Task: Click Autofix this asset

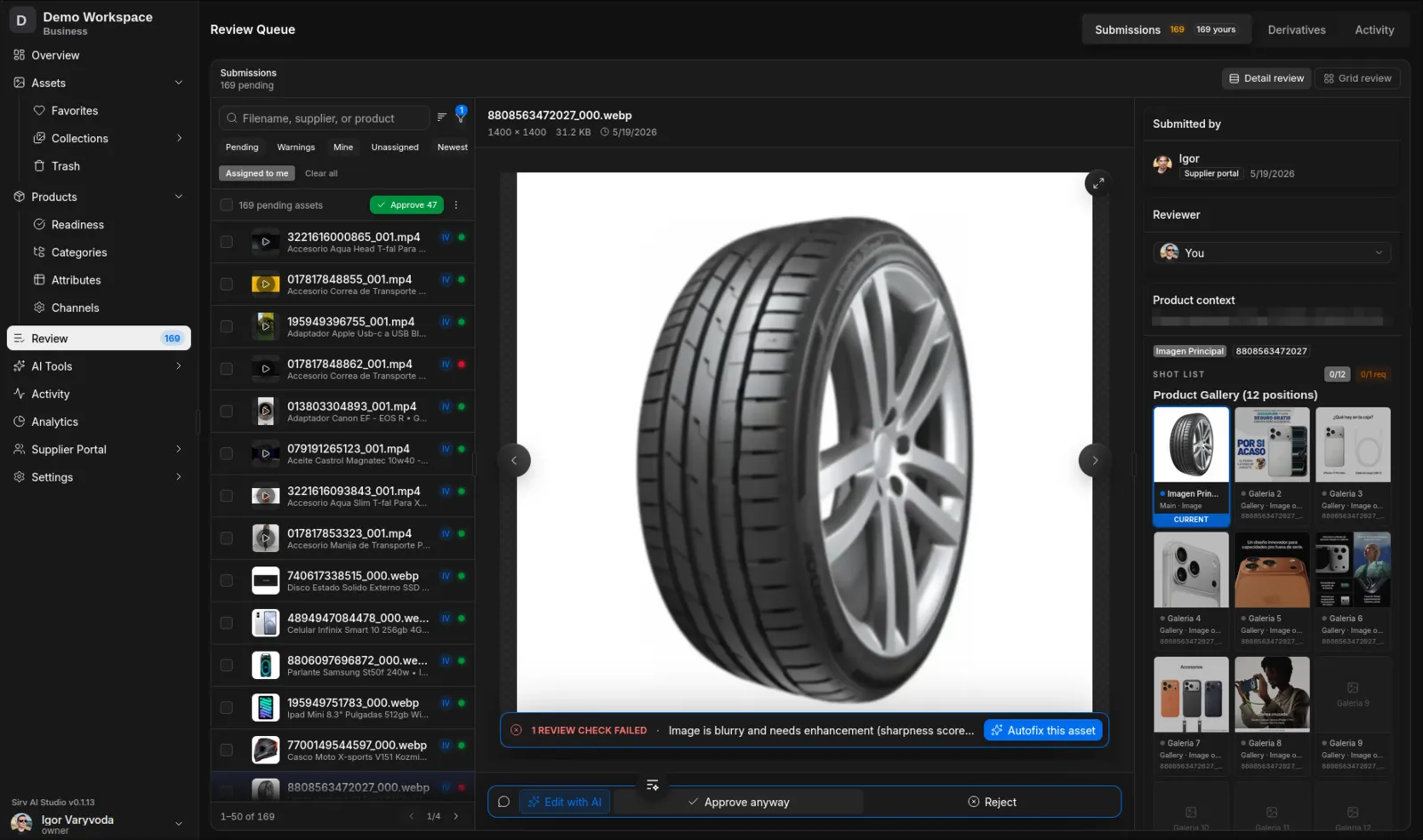Action: click(x=1043, y=731)
